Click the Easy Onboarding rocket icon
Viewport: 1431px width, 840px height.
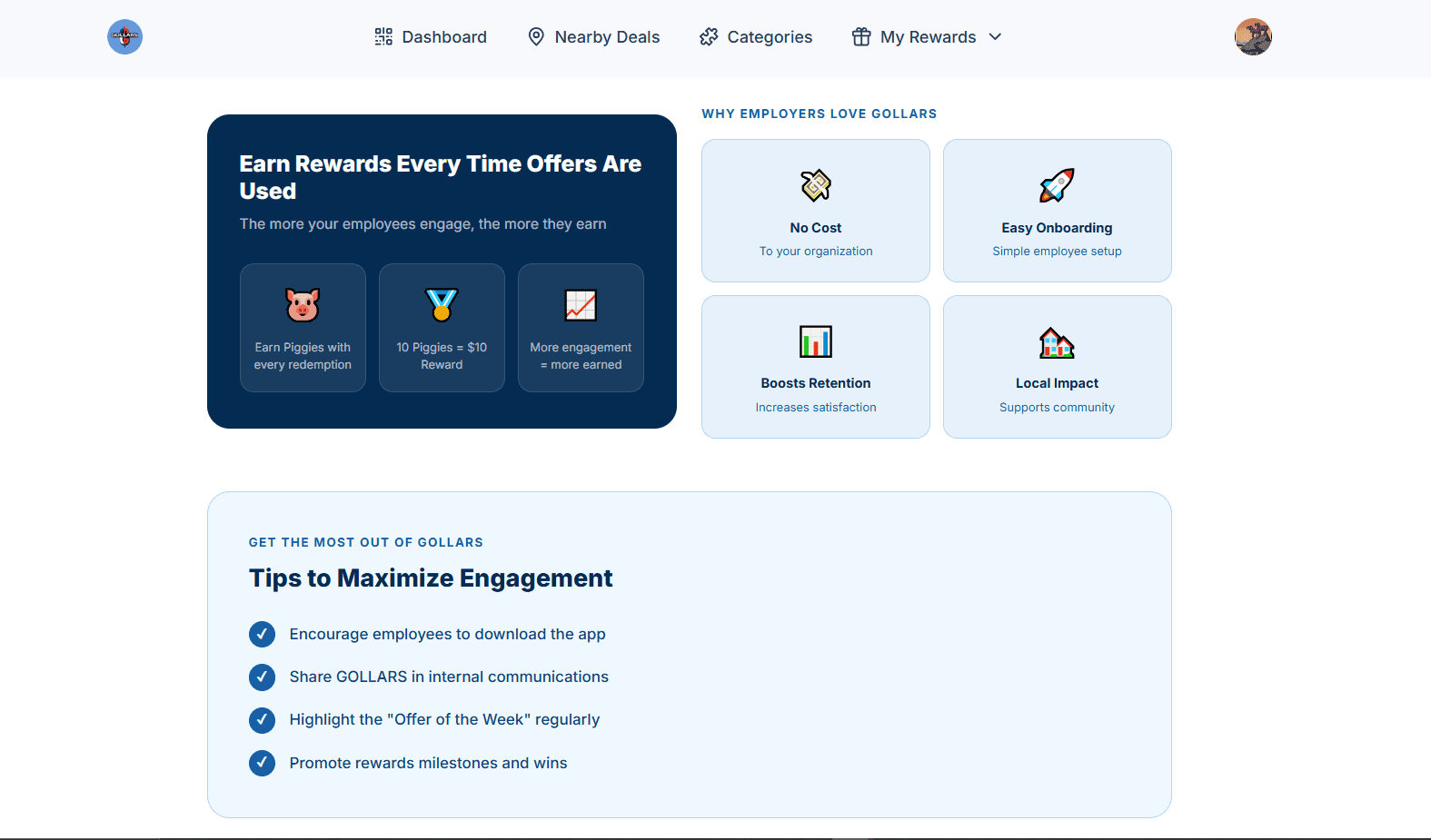click(1057, 185)
